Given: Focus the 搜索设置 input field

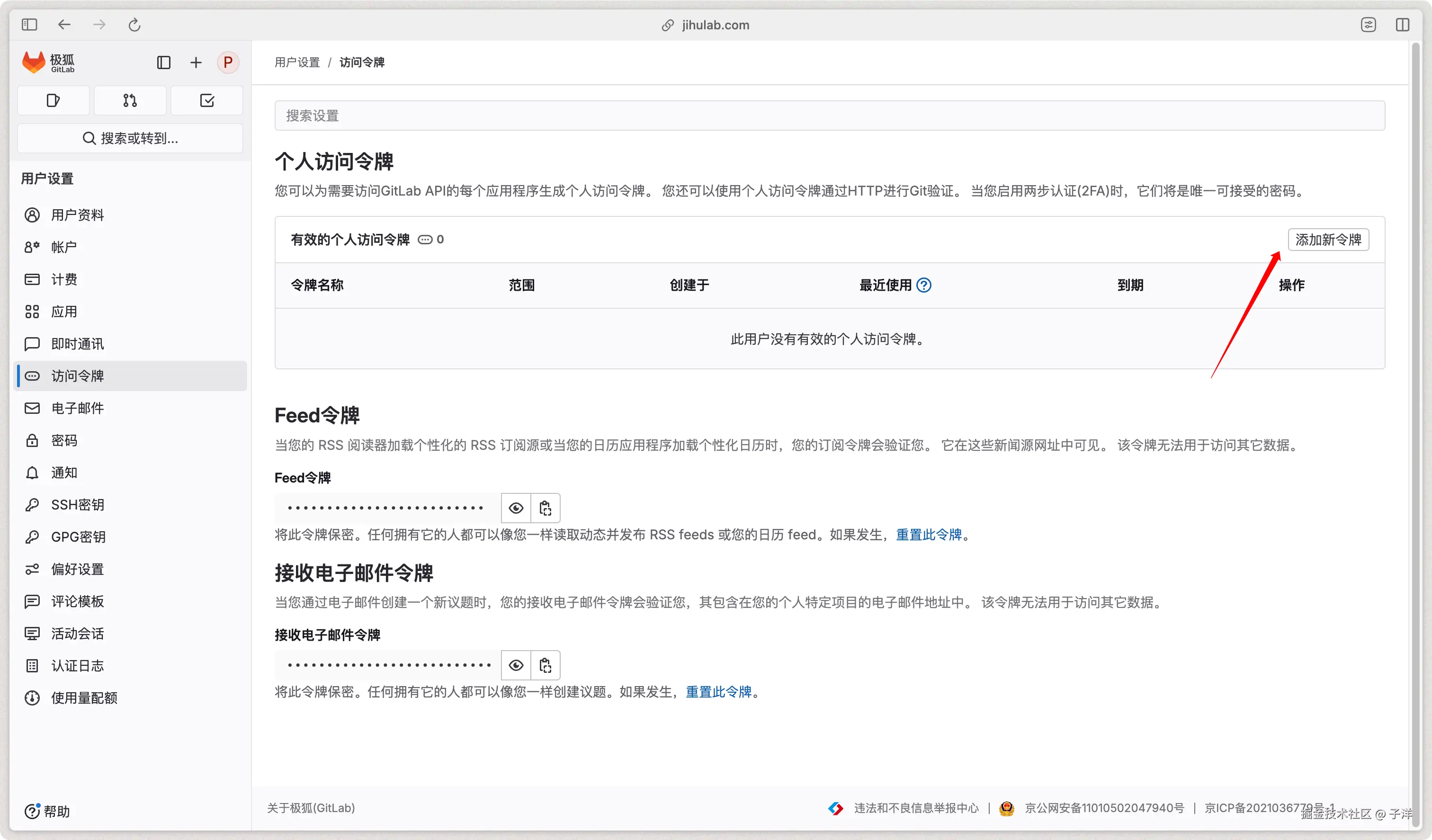Looking at the screenshot, I should coord(830,116).
